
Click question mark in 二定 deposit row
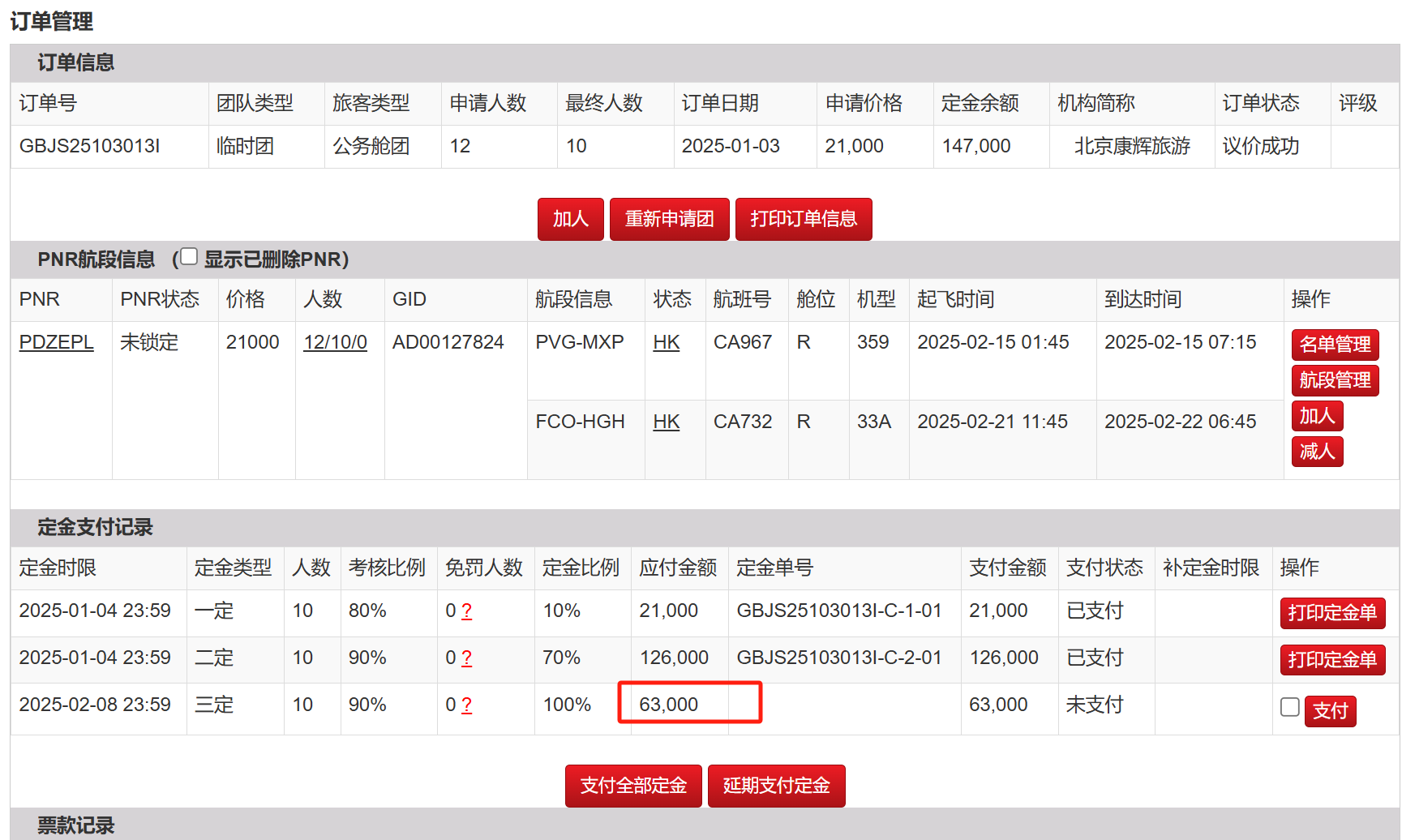coord(466,658)
